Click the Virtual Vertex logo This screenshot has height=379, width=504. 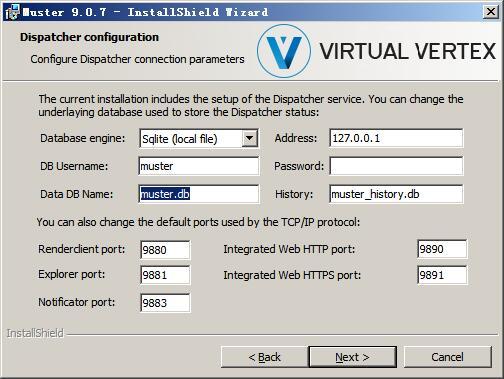click(284, 51)
